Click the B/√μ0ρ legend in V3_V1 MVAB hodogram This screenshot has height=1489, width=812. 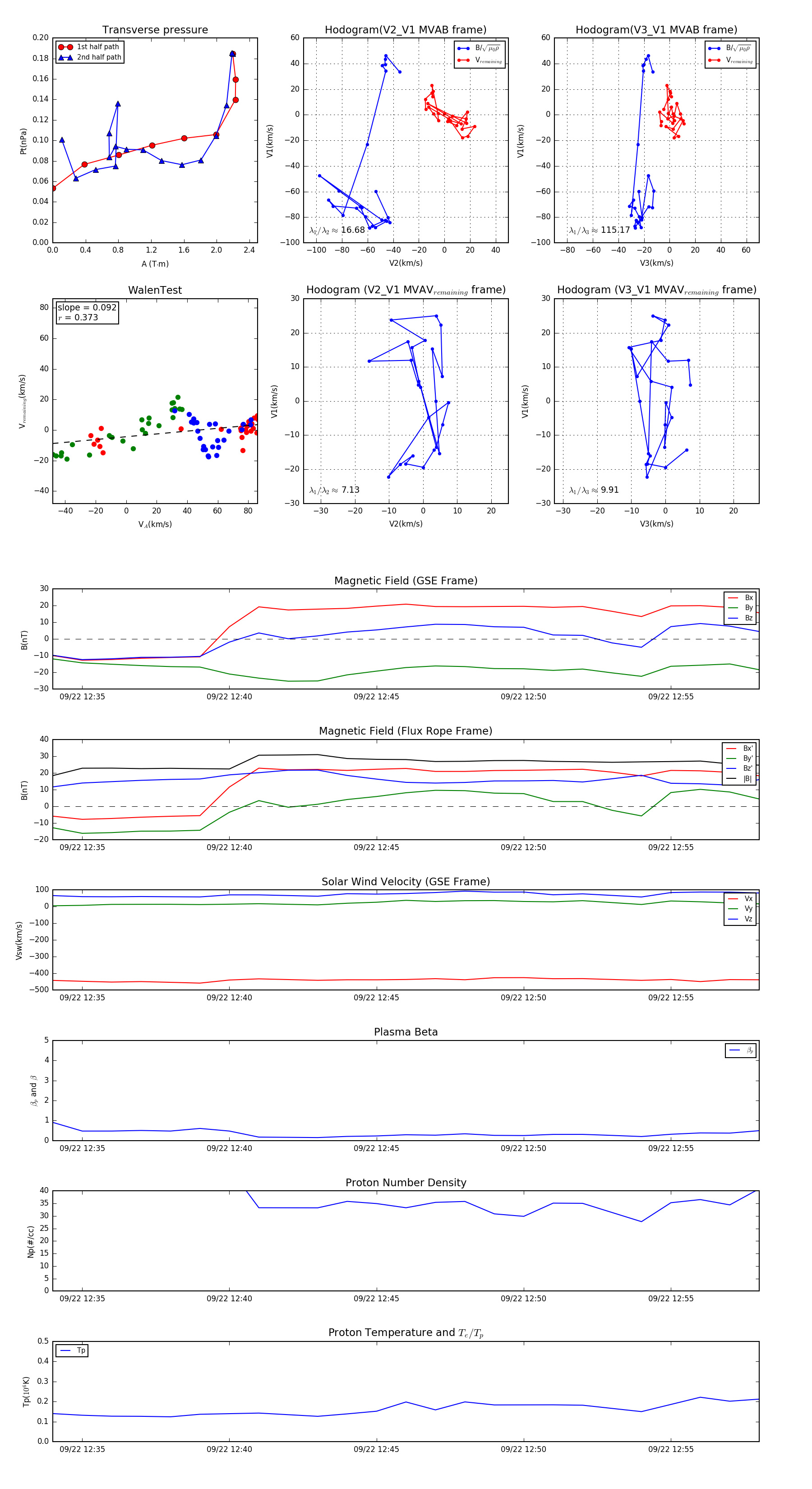click(x=730, y=49)
